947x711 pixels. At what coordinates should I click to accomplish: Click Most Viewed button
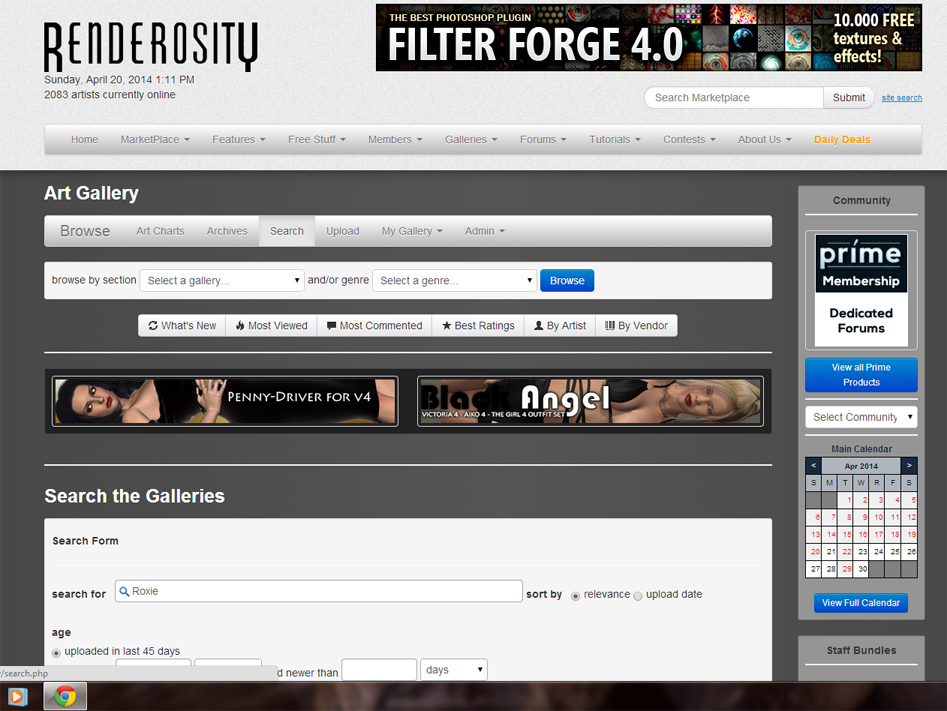click(x=272, y=326)
